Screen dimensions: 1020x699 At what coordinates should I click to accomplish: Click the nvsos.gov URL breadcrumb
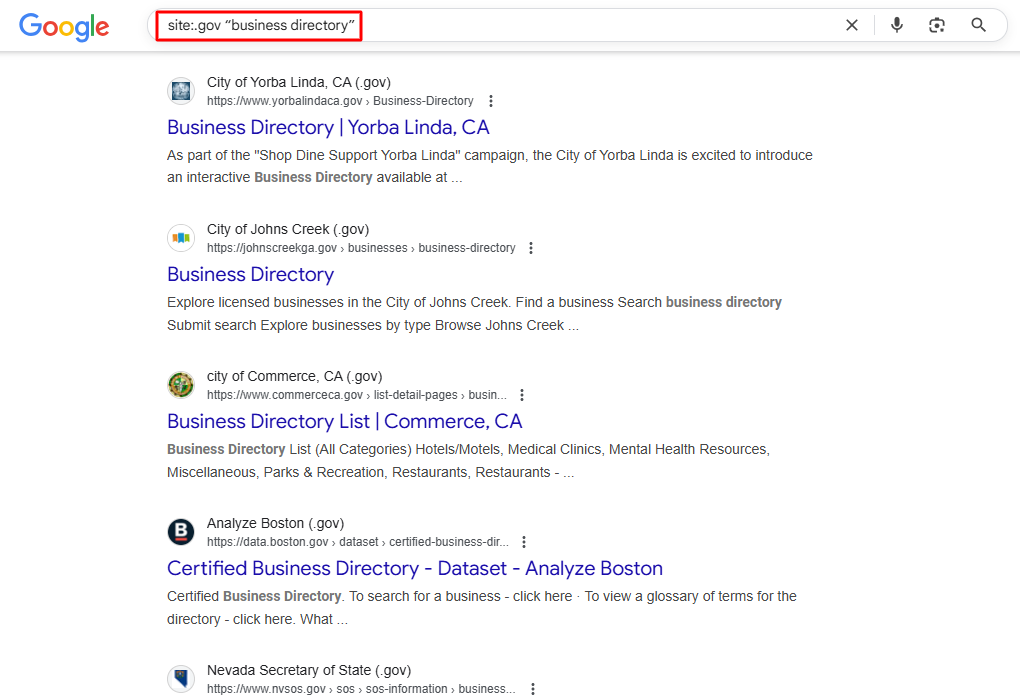tap(361, 689)
